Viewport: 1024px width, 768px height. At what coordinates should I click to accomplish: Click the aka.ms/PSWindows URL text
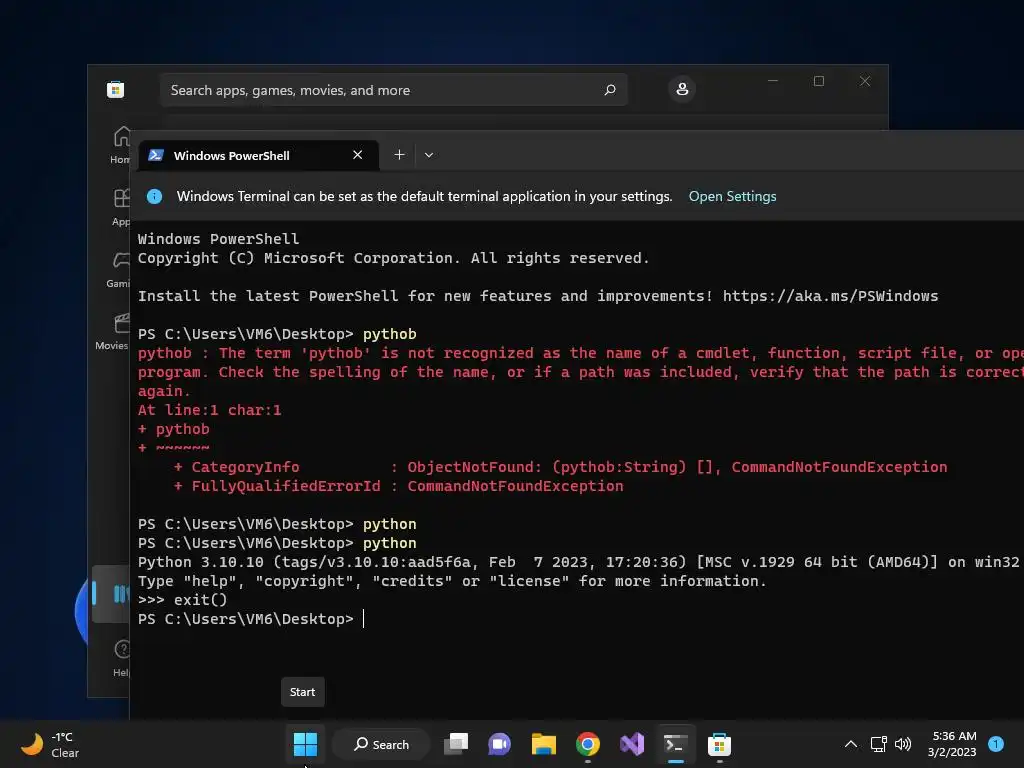click(x=830, y=296)
